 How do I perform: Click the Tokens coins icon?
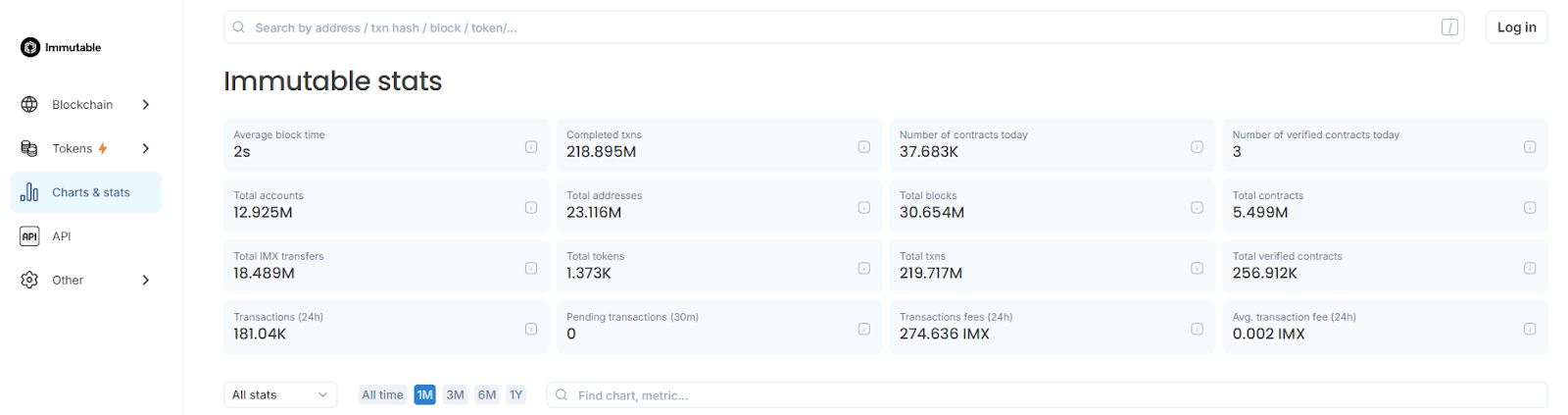(29, 148)
